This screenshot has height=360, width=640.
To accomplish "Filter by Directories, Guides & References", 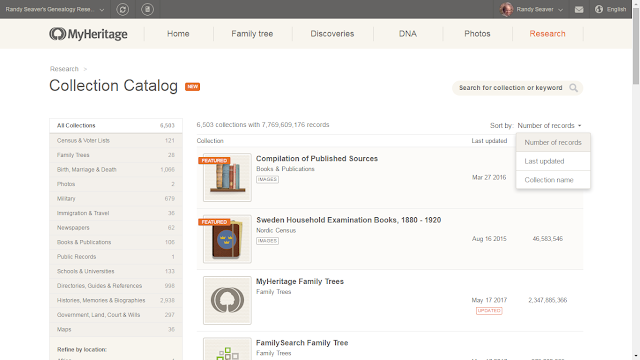I will [116, 286].
